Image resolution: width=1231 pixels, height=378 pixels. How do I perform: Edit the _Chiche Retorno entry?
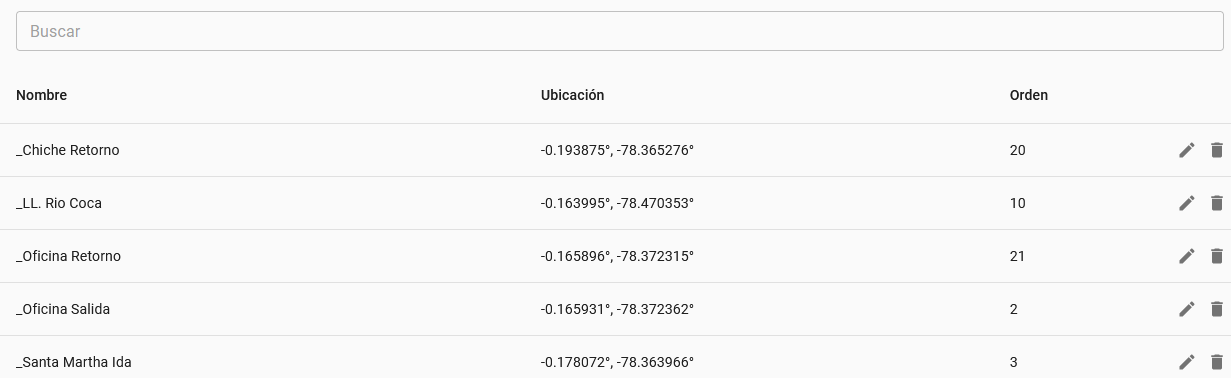(1187, 150)
